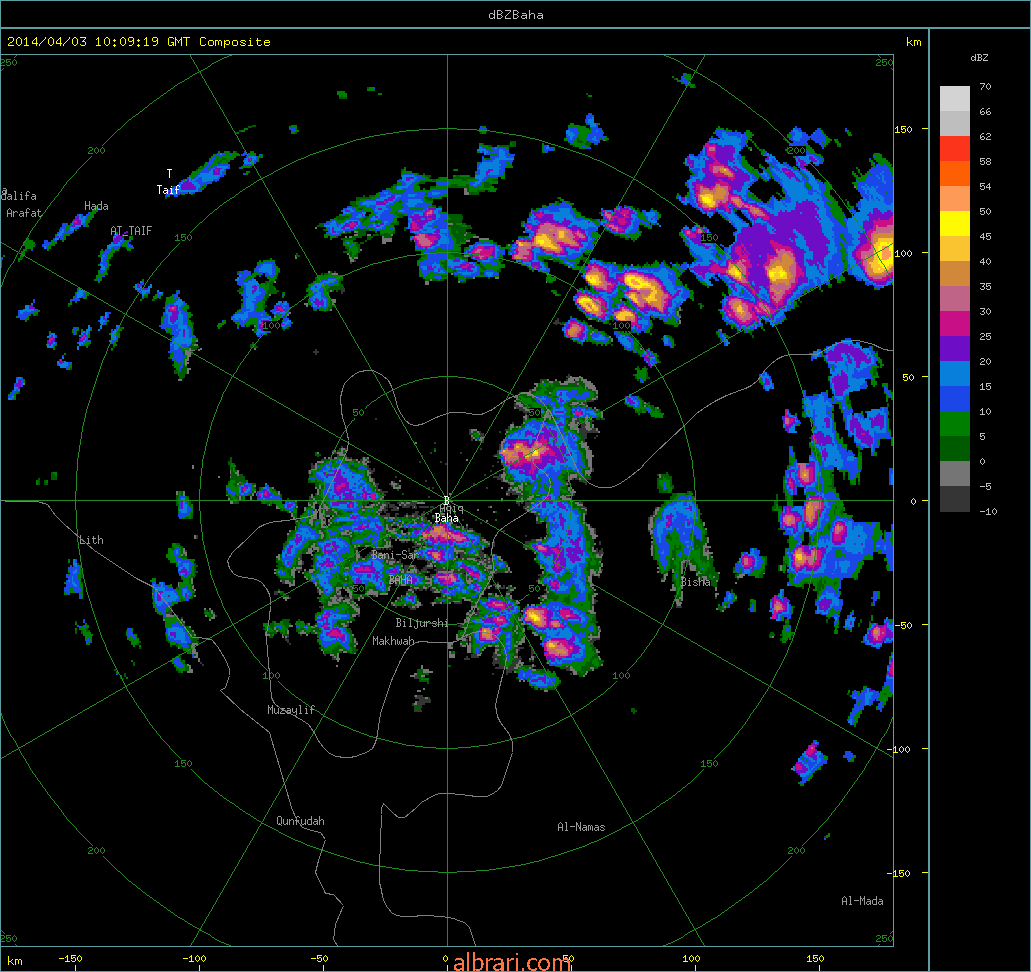1031x972 pixels.
Task: Click the Arafat location label
Action: (24, 212)
